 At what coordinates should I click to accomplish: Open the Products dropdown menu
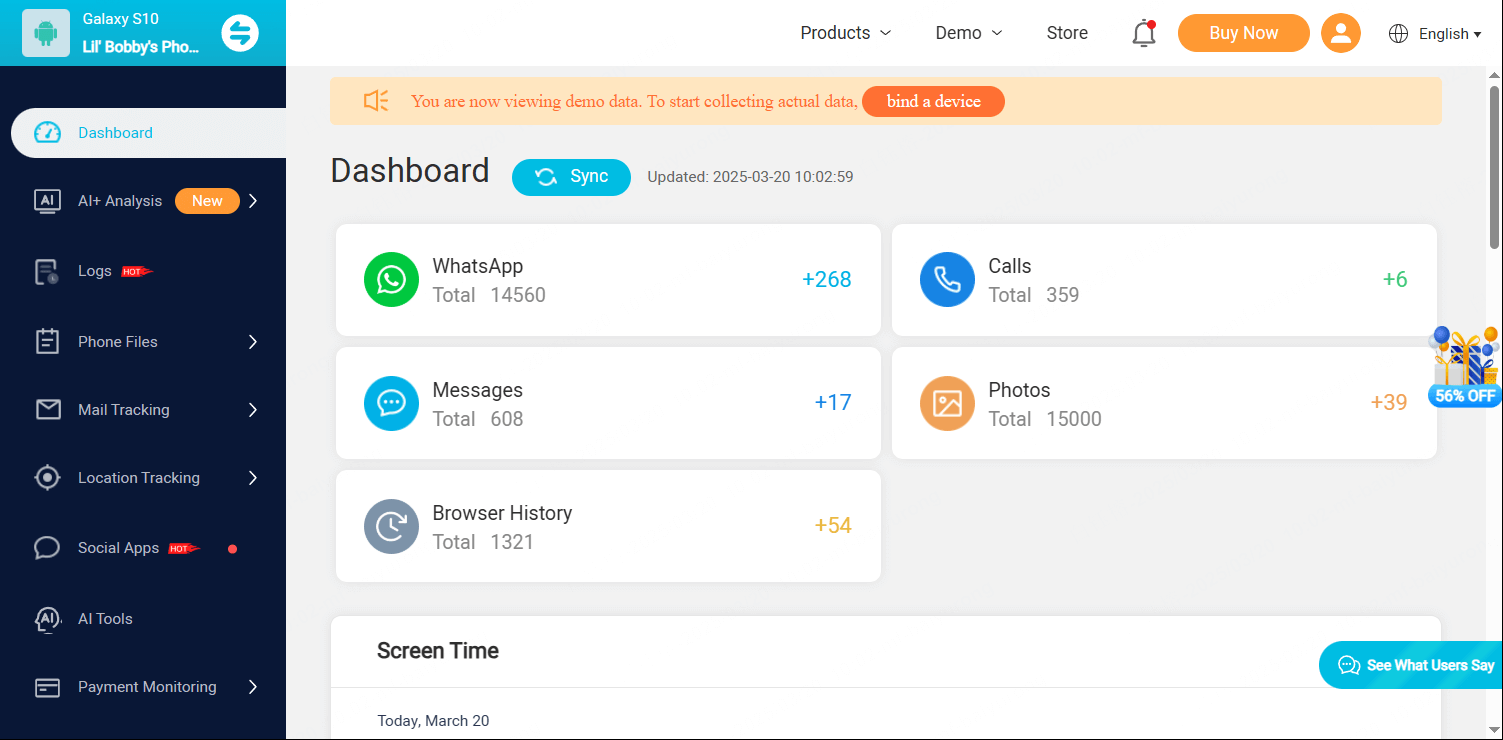(x=846, y=33)
